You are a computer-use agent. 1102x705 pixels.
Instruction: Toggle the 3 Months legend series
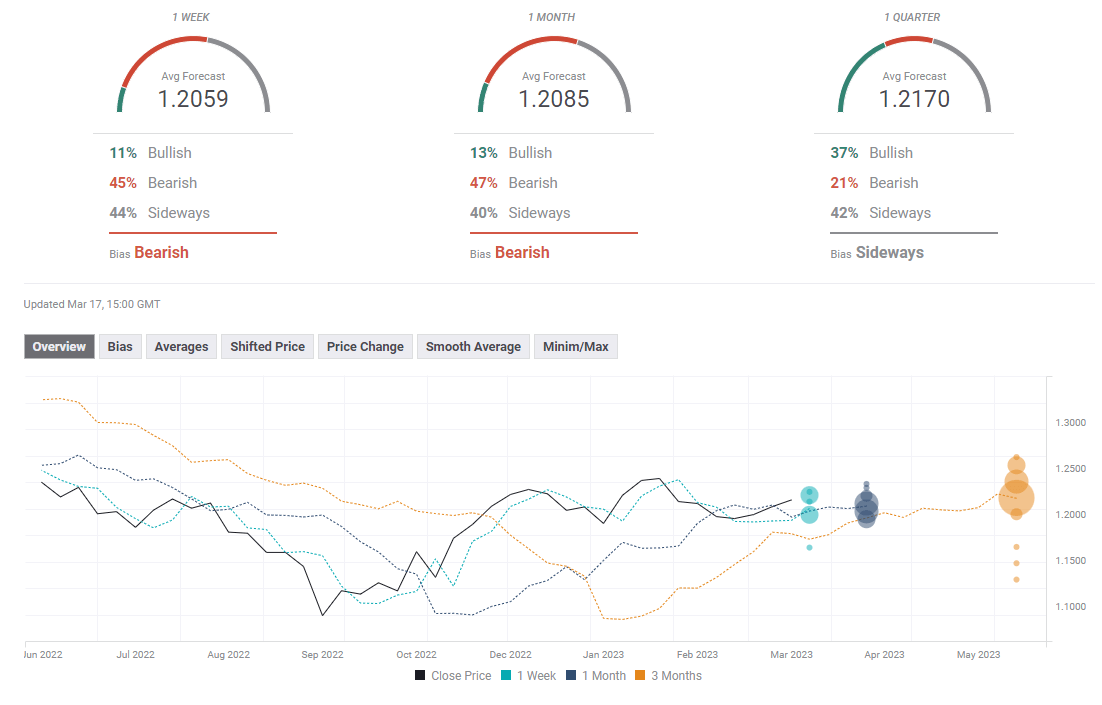[671, 676]
